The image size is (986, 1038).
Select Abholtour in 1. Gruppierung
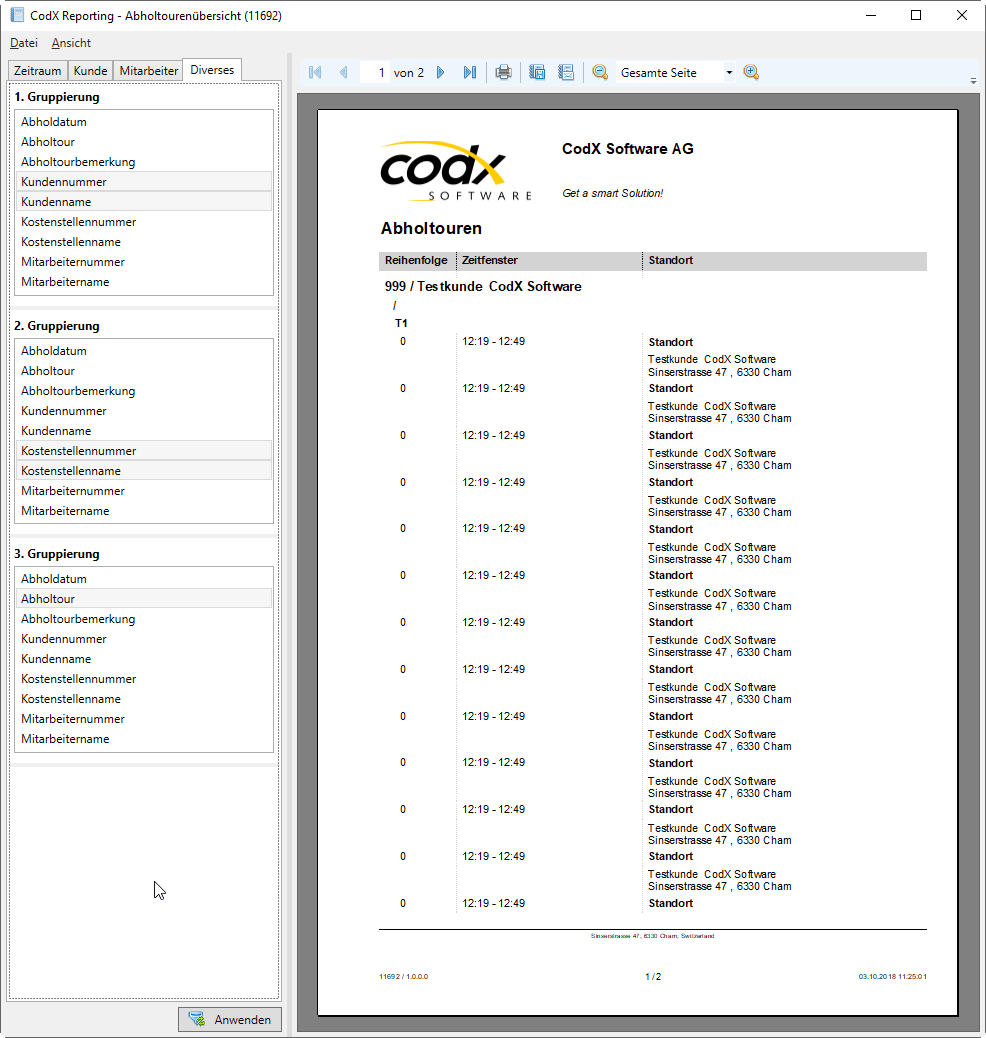[144, 142]
